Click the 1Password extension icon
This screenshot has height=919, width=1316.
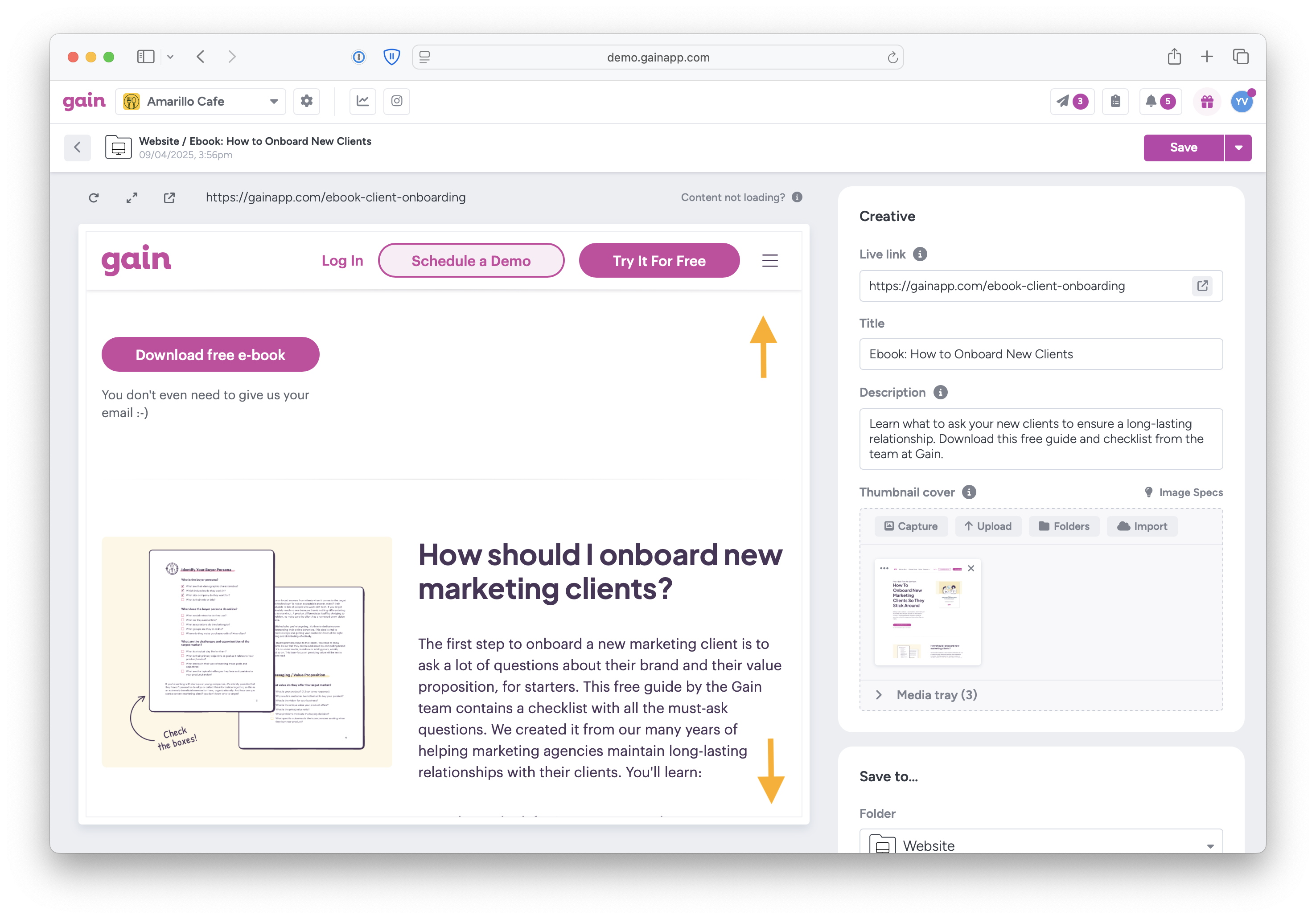pyautogui.click(x=359, y=57)
